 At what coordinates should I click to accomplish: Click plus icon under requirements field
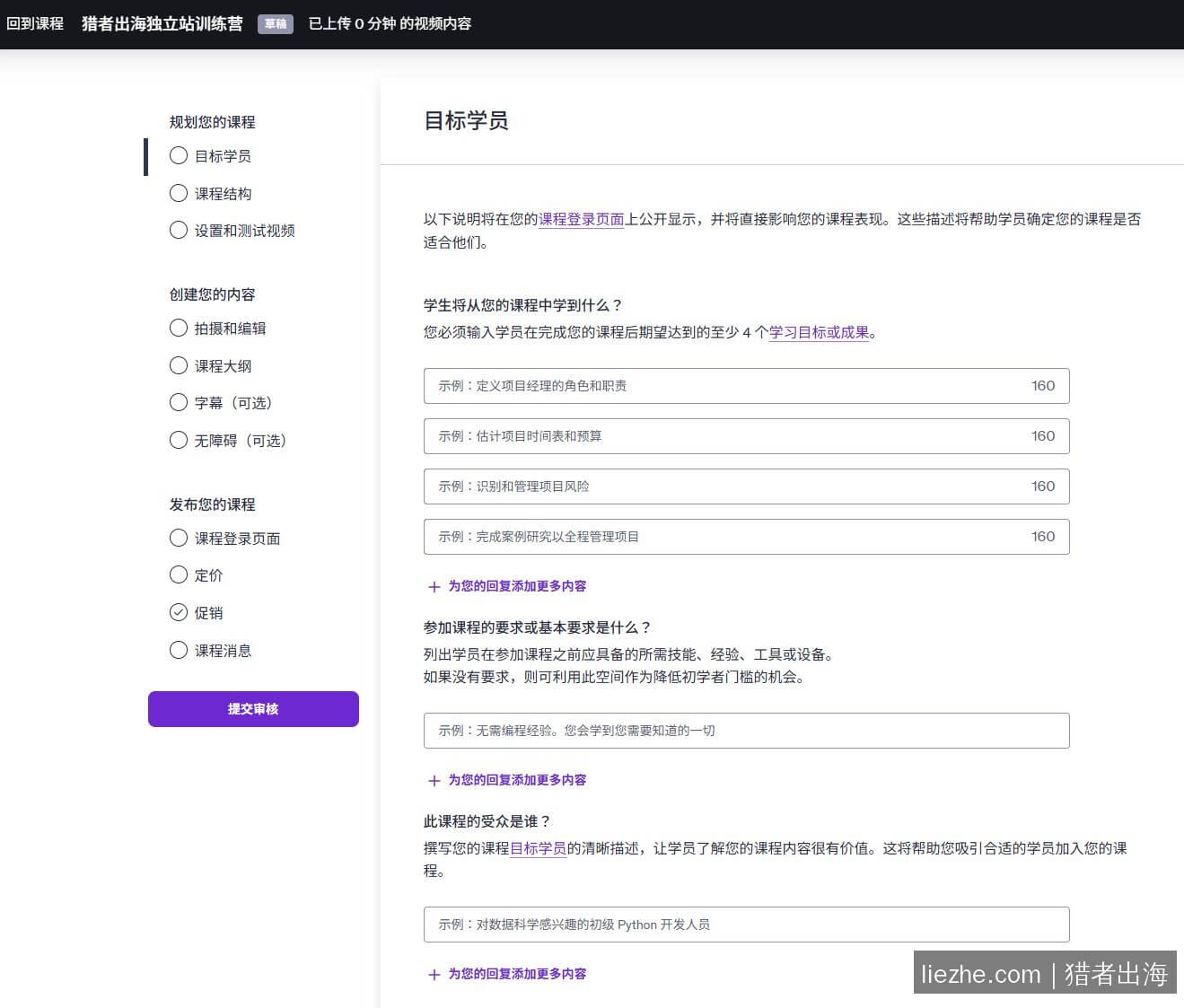pyautogui.click(x=434, y=781)
